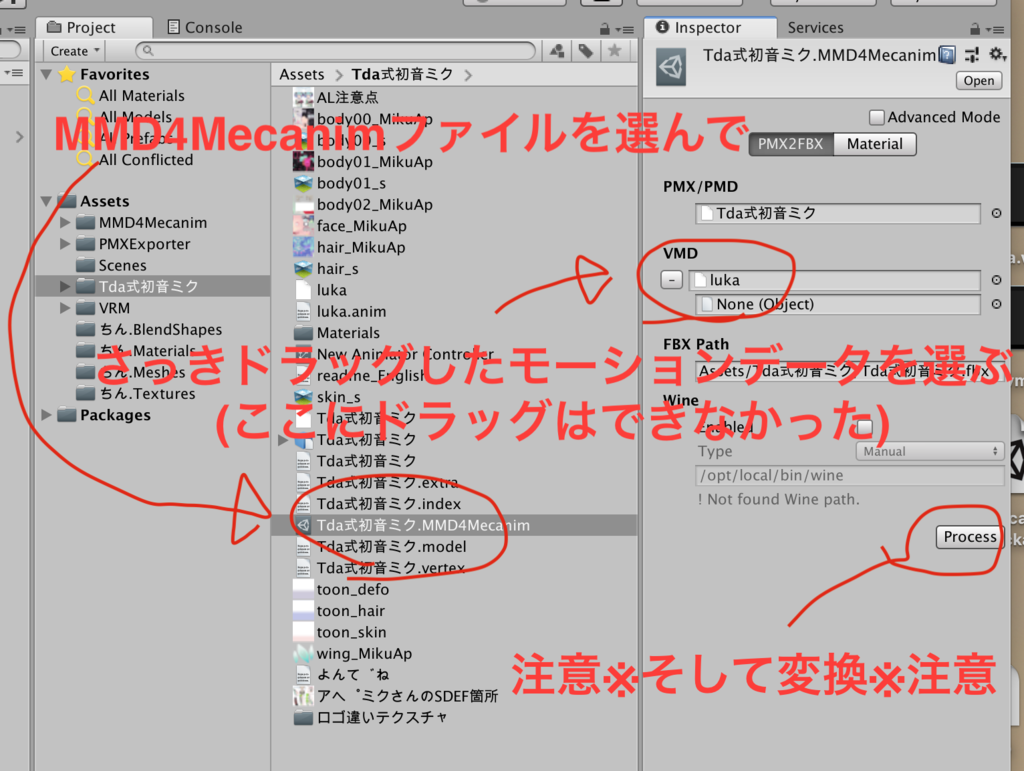The image size is (1024, 771).
Task: Select the body01_s asset icon
Action: point(303,183)
